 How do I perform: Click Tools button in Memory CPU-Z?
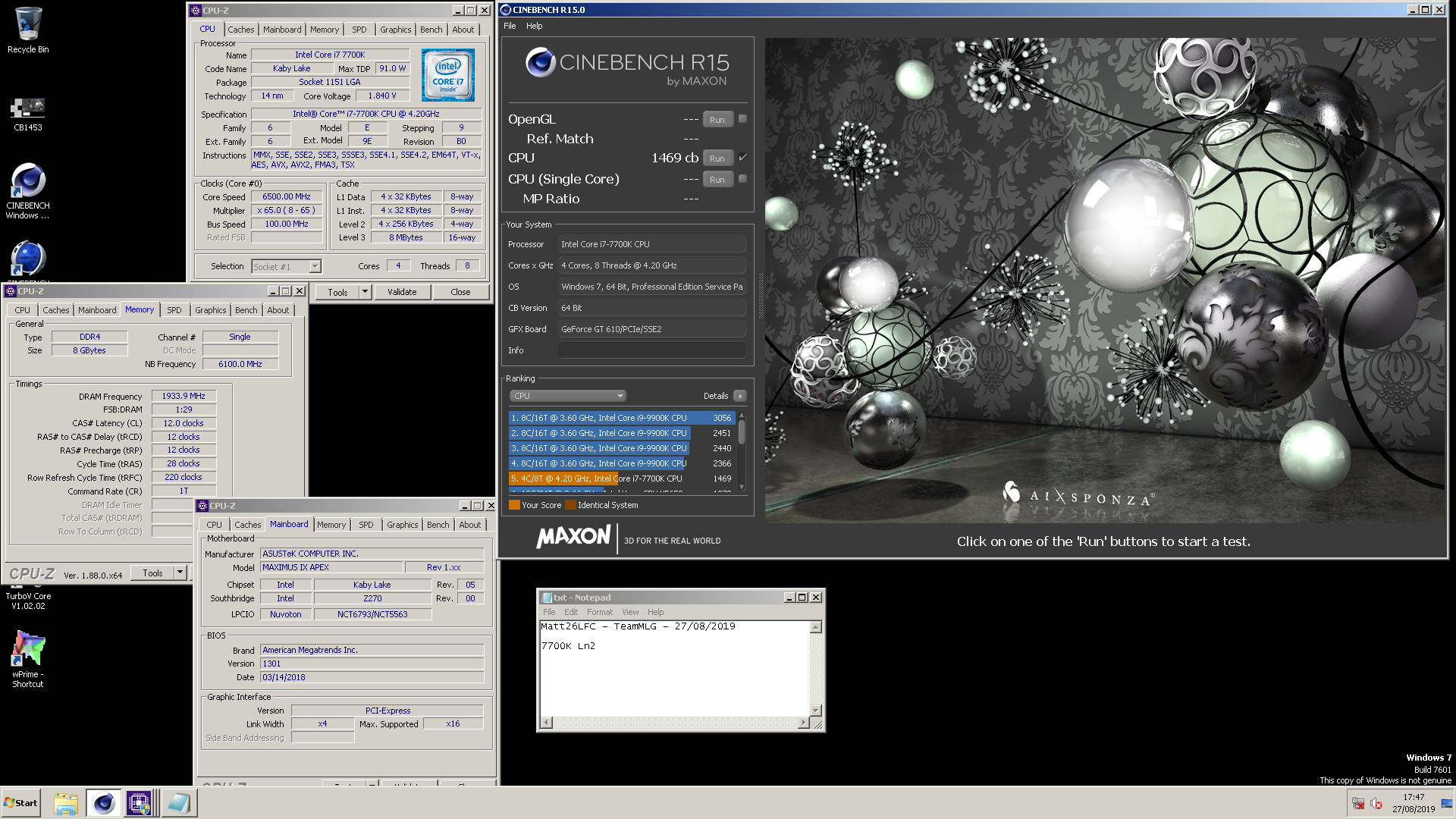(x=152, y=573)
